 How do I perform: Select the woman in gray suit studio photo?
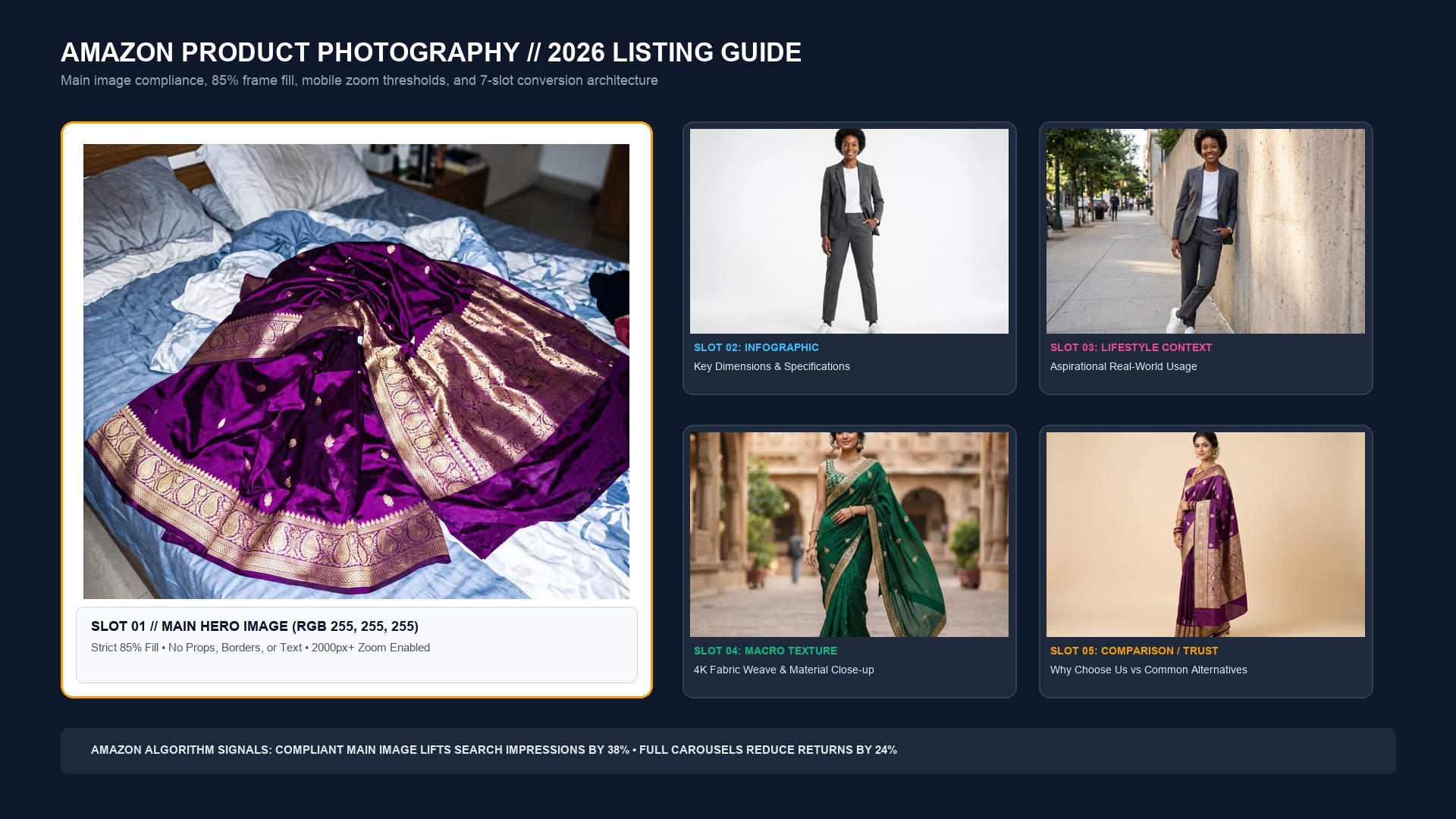(x=849, y=231)
